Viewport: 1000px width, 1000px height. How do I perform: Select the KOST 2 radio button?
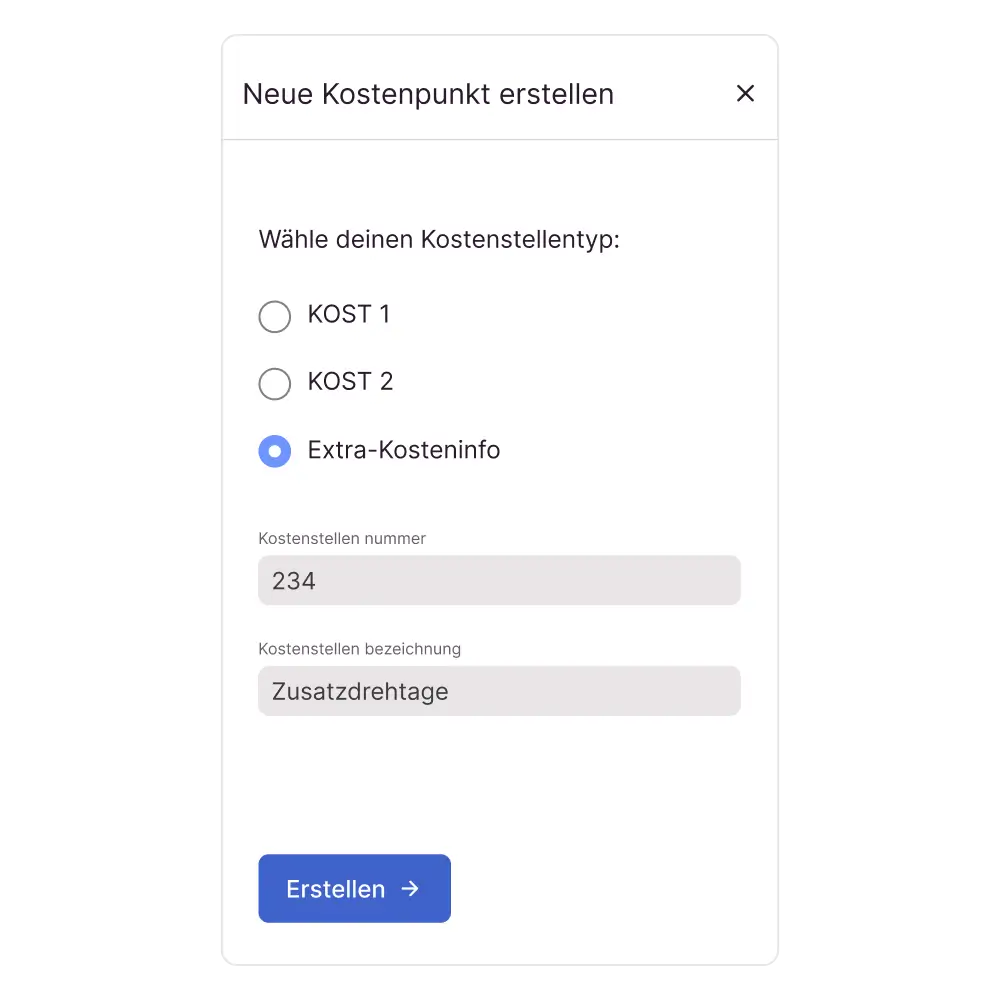(274, 384)
